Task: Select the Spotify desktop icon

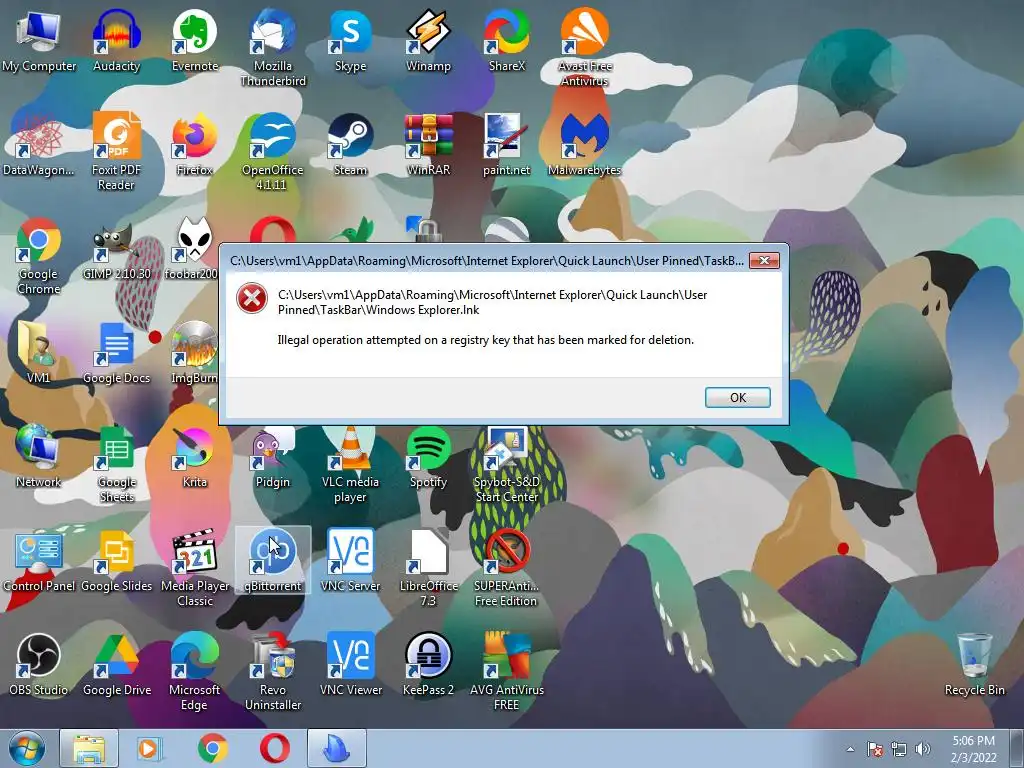Action: pyautogui.click(x=428, y=457)
